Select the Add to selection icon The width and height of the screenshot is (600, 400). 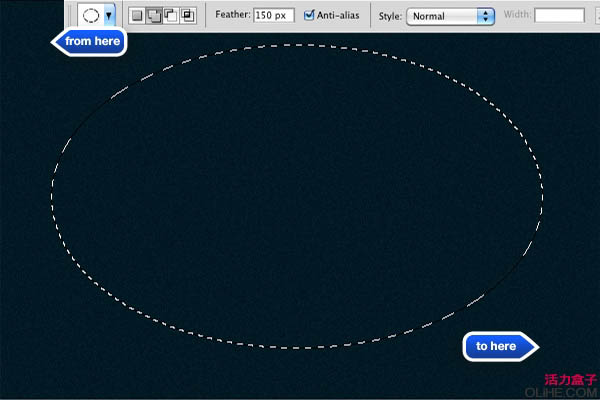pos(154,16)
